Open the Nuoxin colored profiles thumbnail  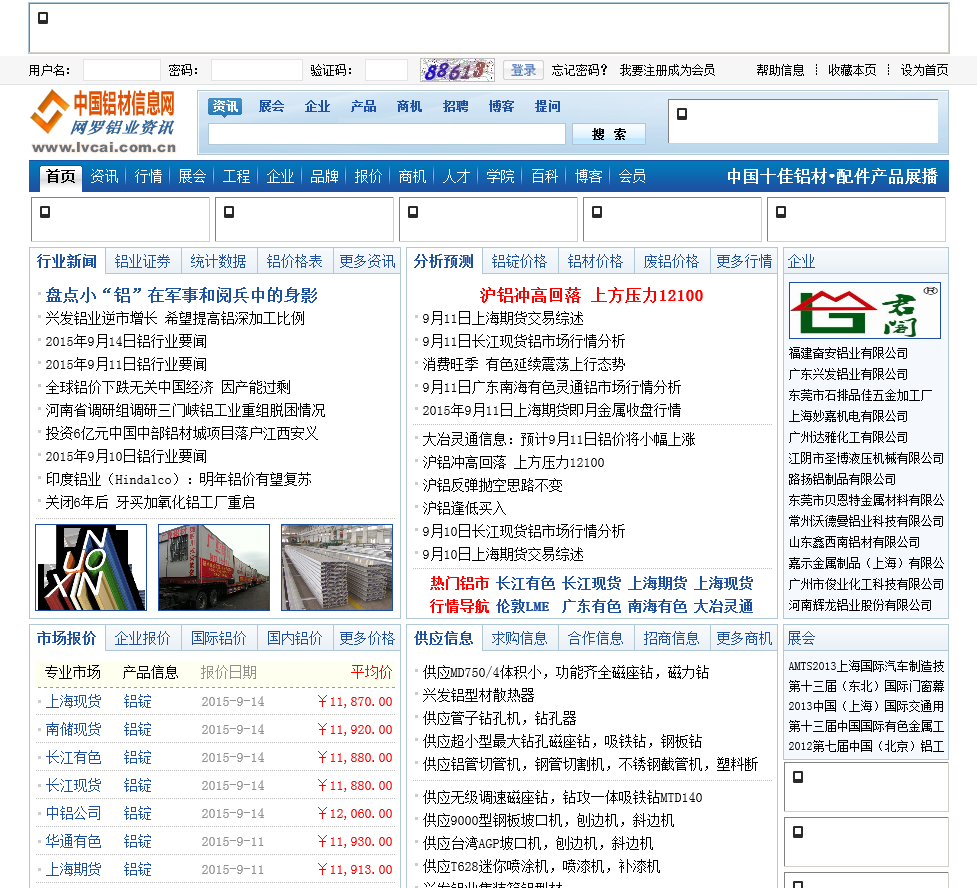pyautogui.click(x=91, y=567)
